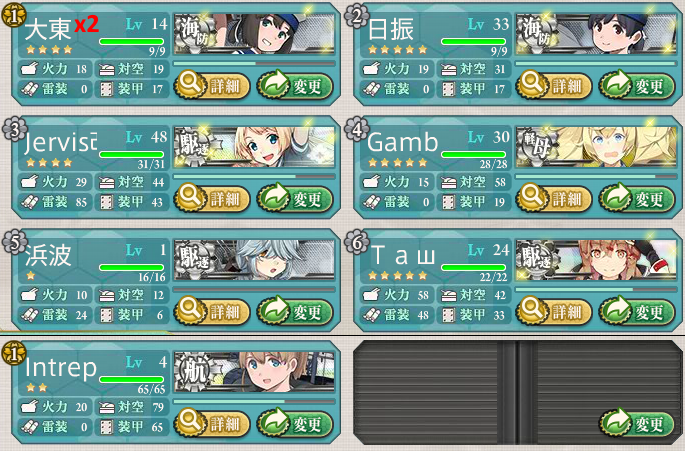Click the 変更 button on empty slot

[x=637, y=423]
